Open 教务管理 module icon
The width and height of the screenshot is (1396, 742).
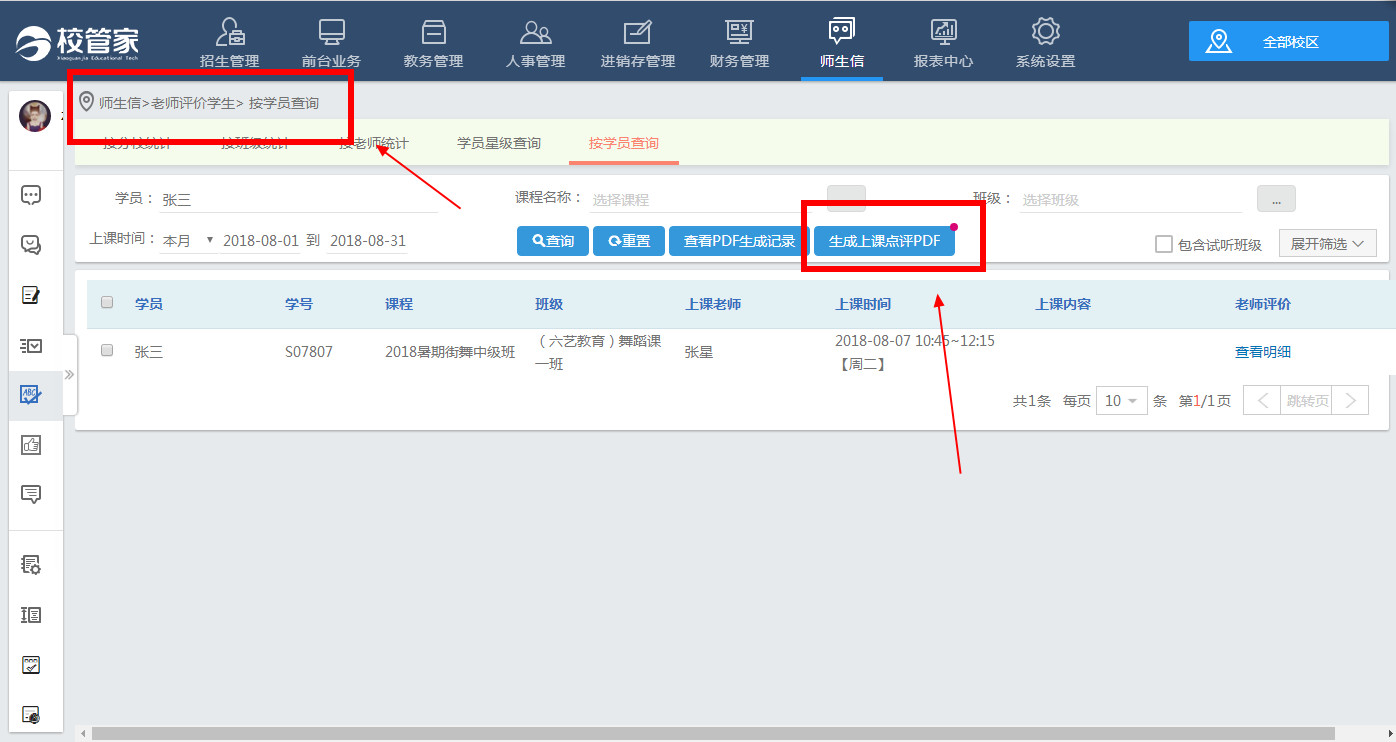pyautogui.click(x=433, y=33)
